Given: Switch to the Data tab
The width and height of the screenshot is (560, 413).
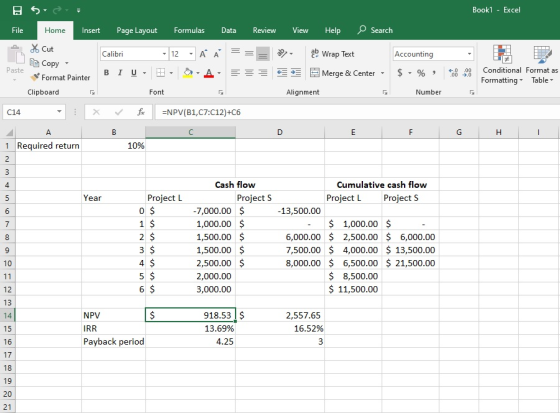Looking at the screenshot, I should (229, 30).
